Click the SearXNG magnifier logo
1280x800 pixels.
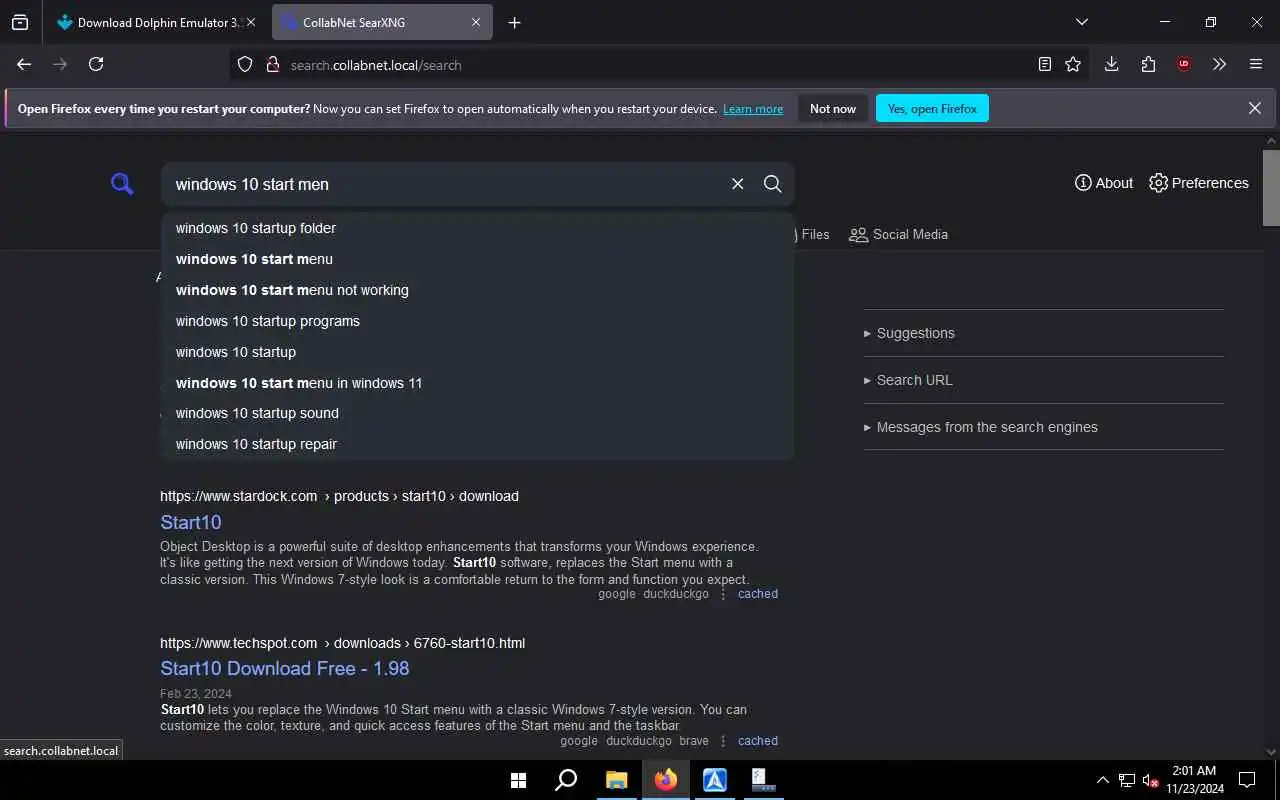pyautogui.click(x=122, y=184)
